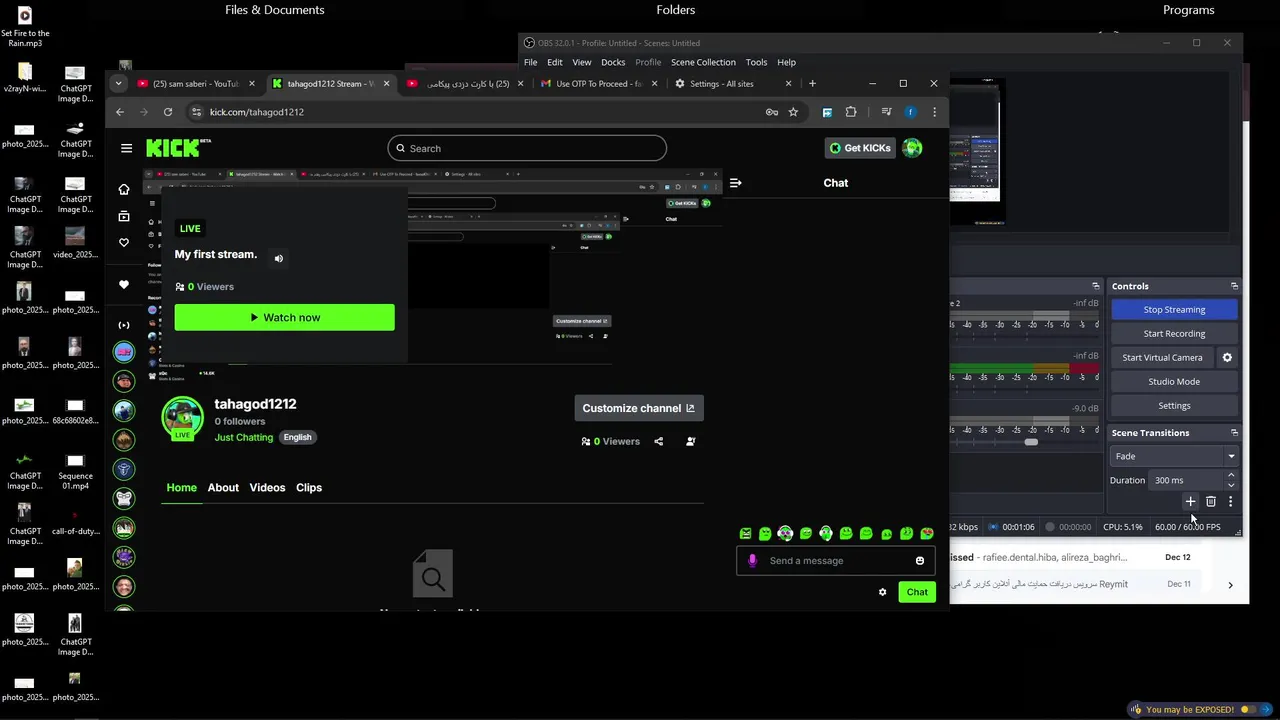Click Chrome address bar URL
Image resolution: width=1280 pixels, height=720 pixels.
pyautogui.click(x=256, y=112)
